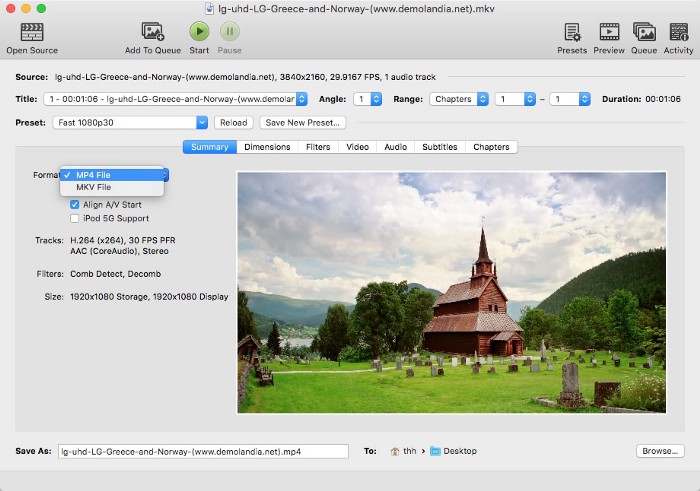Open the Angle dropdown
Viewport: 700px width, 491px height.
[x=367, y=99]
